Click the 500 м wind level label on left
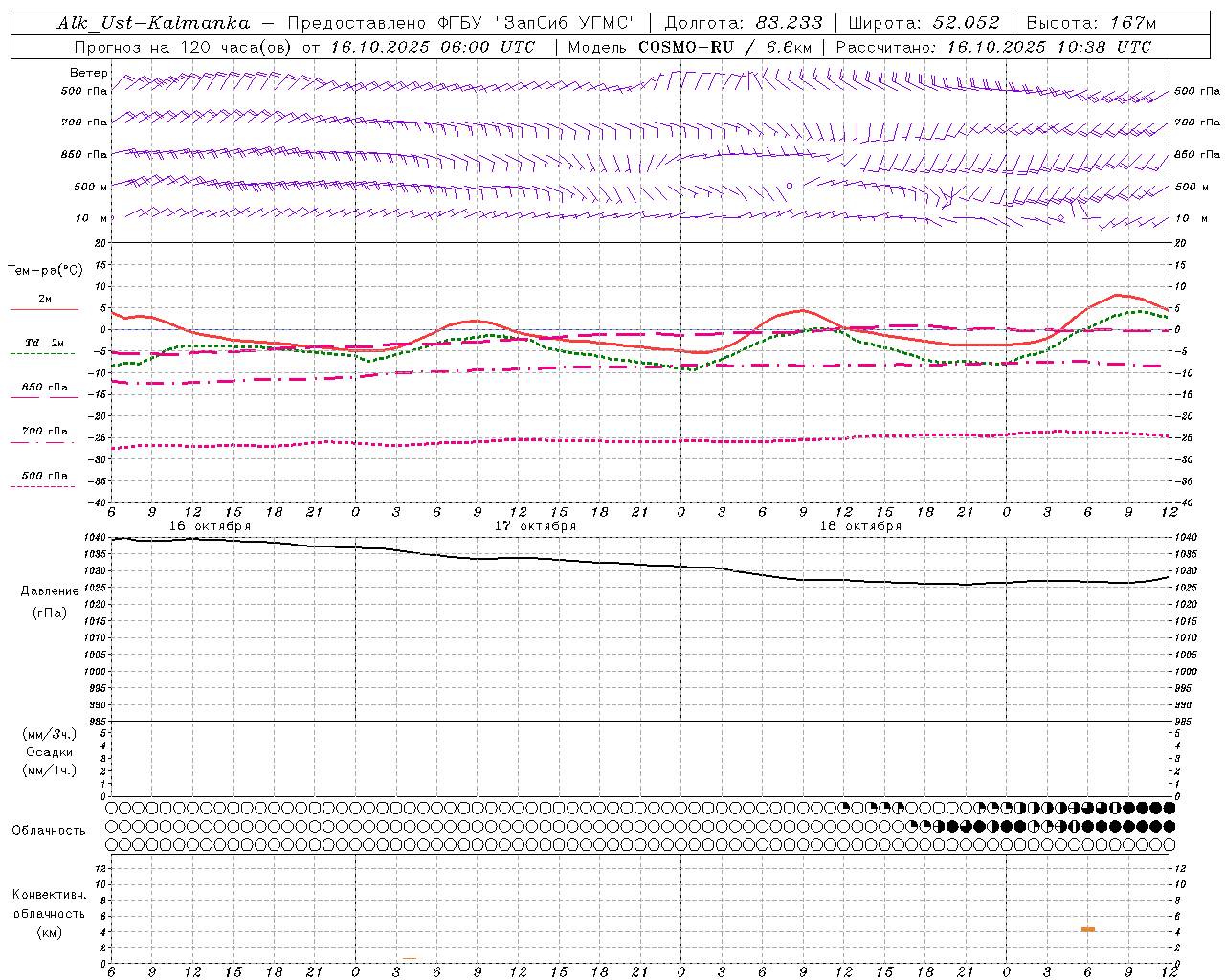This screenshot has height=980, width=1225. tap(90, 187)
